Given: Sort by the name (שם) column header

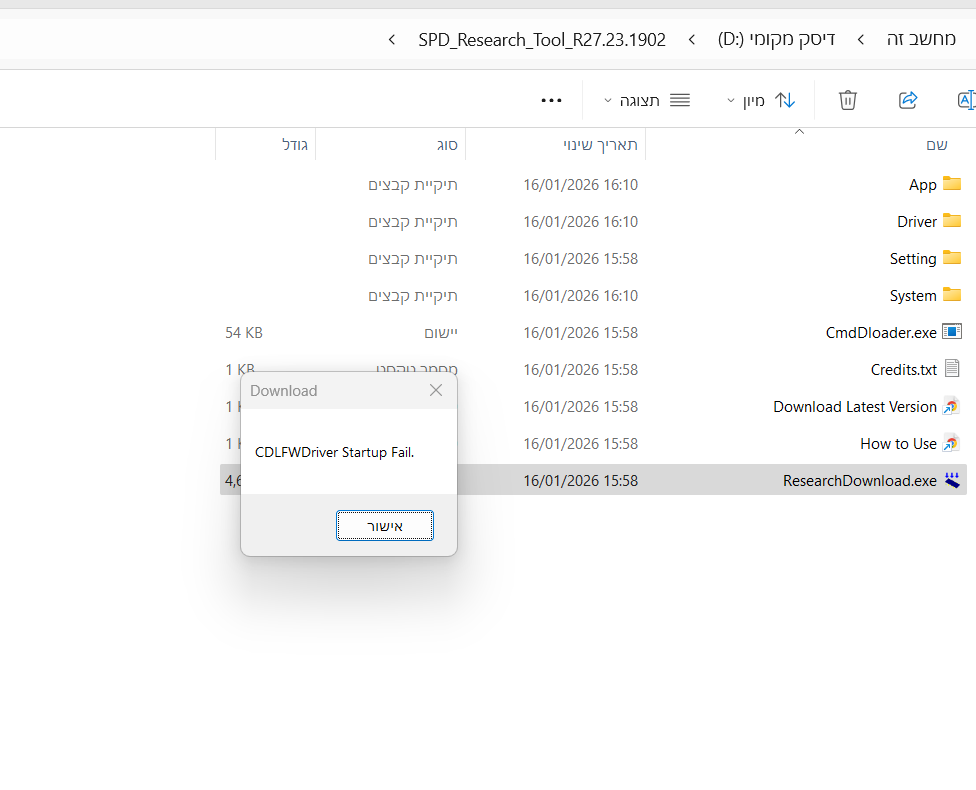Looking at the screenshot, I should pyautogui.click(x=936, y=145).
